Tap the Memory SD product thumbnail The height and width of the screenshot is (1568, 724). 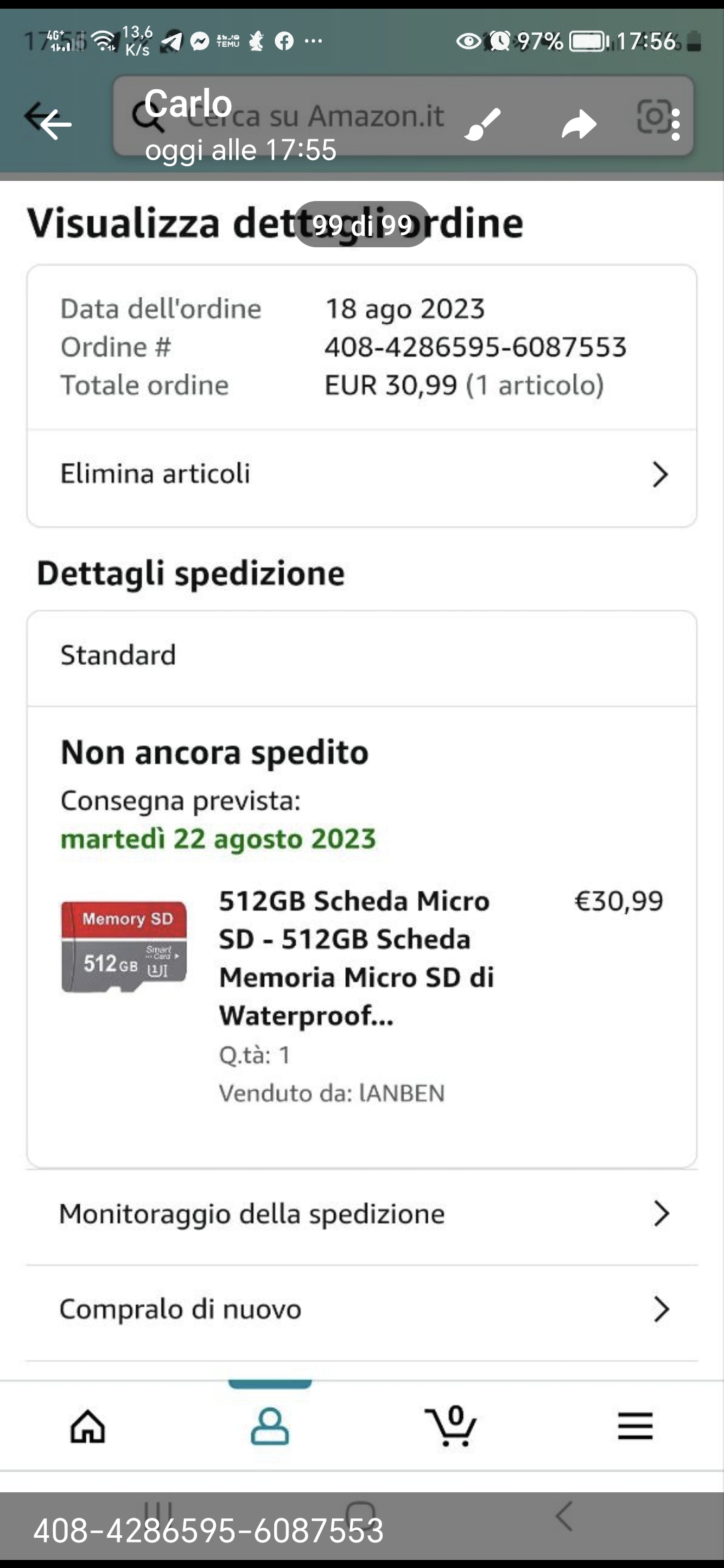[124, 946]
